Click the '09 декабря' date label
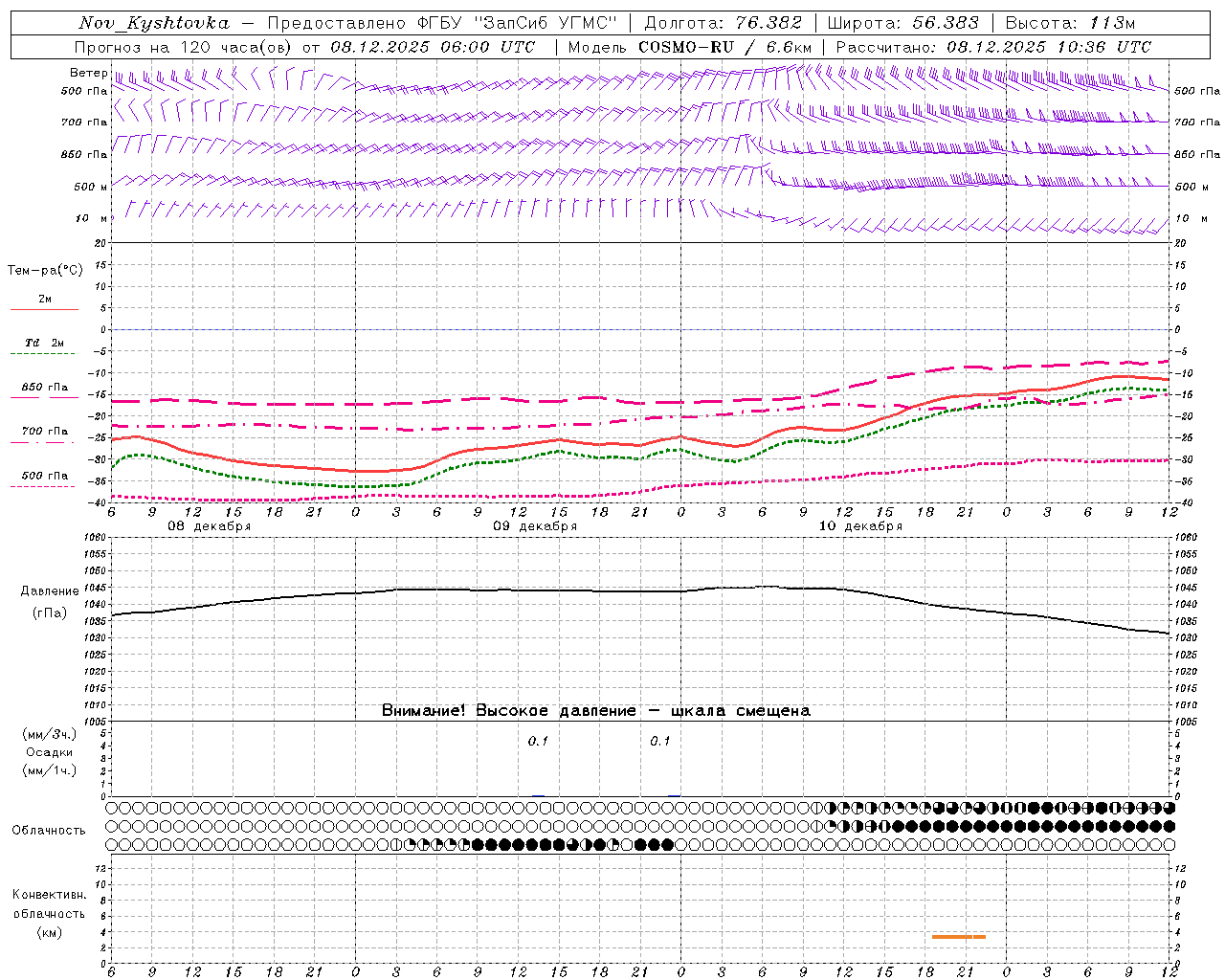 535,526
